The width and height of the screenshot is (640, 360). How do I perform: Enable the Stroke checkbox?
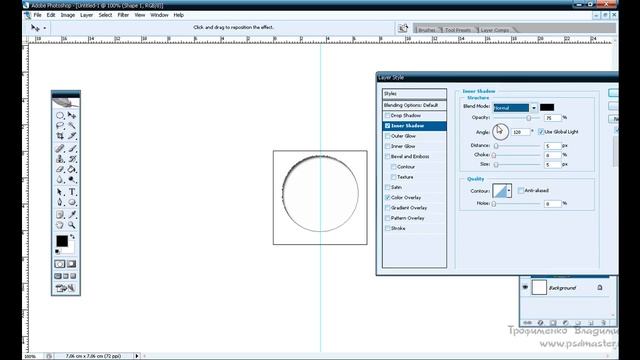pyautogui.click(x=387, y=228)
